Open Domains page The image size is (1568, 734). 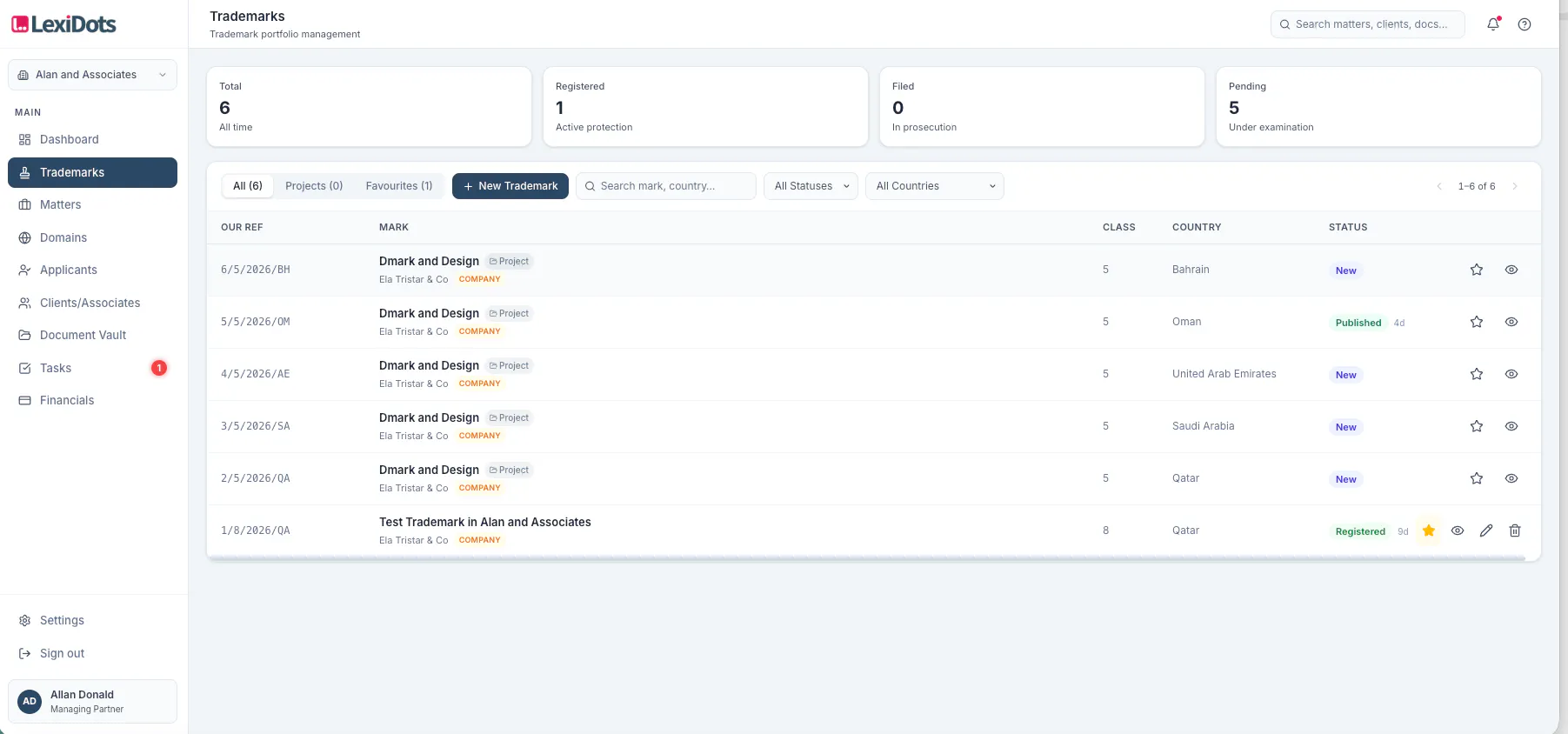[x=92, y=237]
